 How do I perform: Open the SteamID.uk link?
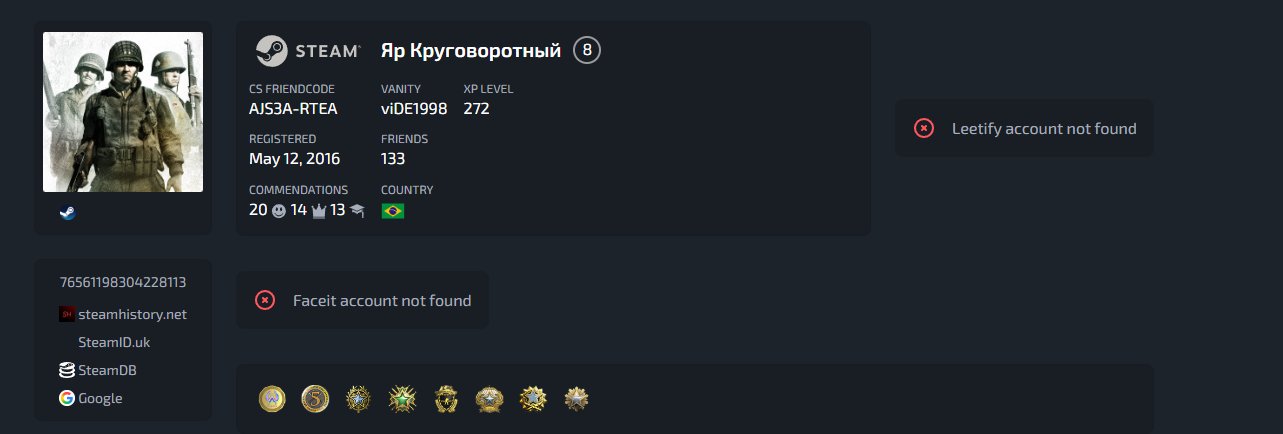113,342
